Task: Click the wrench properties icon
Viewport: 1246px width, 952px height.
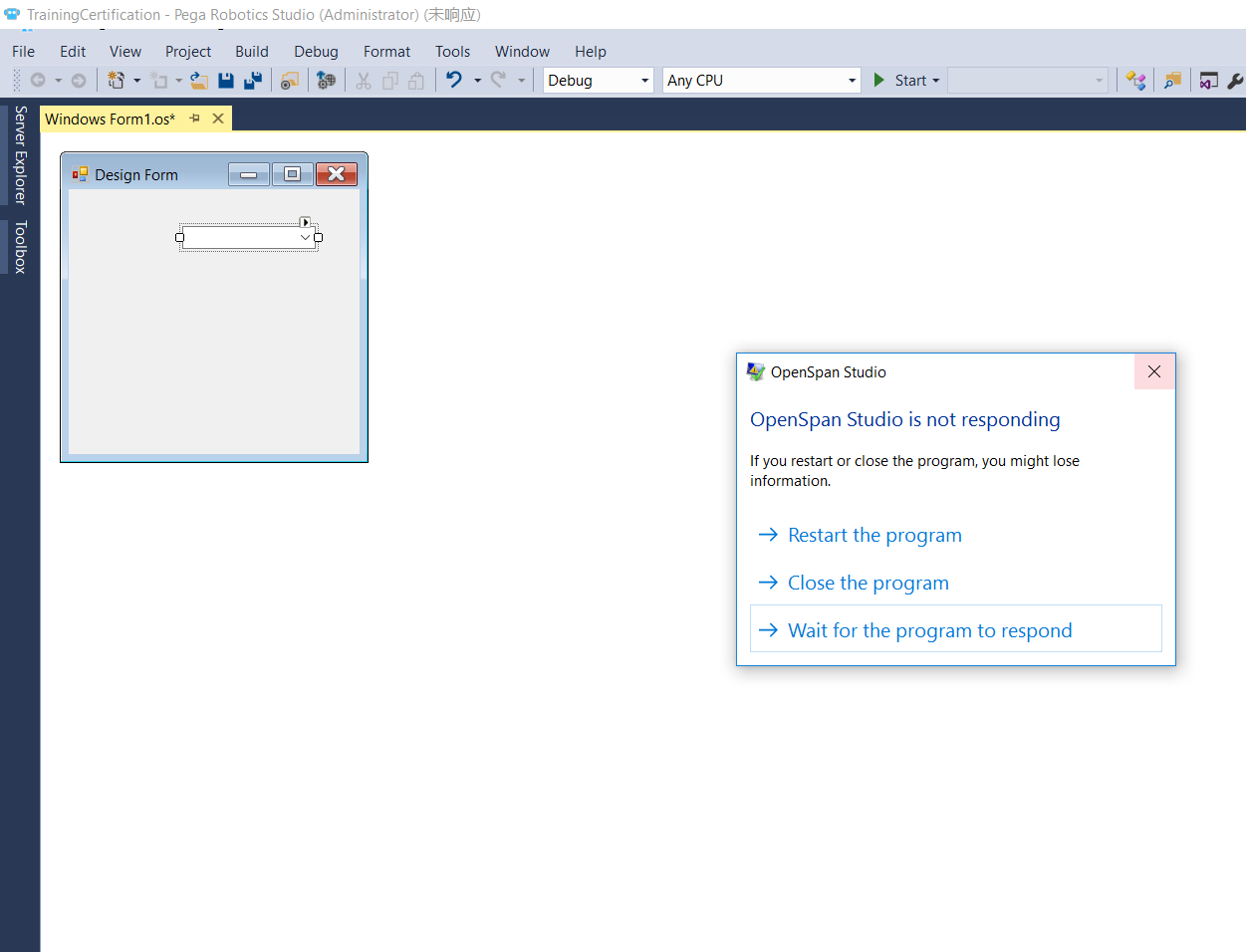Action: 1236,81
